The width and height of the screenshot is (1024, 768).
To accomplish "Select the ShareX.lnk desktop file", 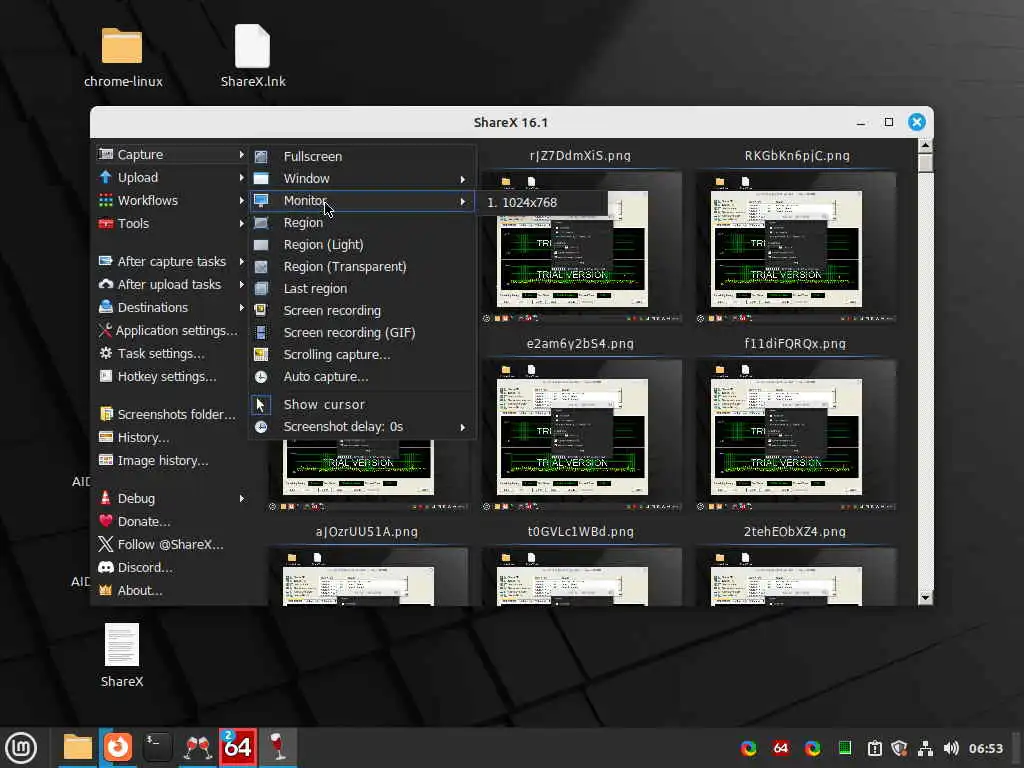I will (x=253, y=56).
